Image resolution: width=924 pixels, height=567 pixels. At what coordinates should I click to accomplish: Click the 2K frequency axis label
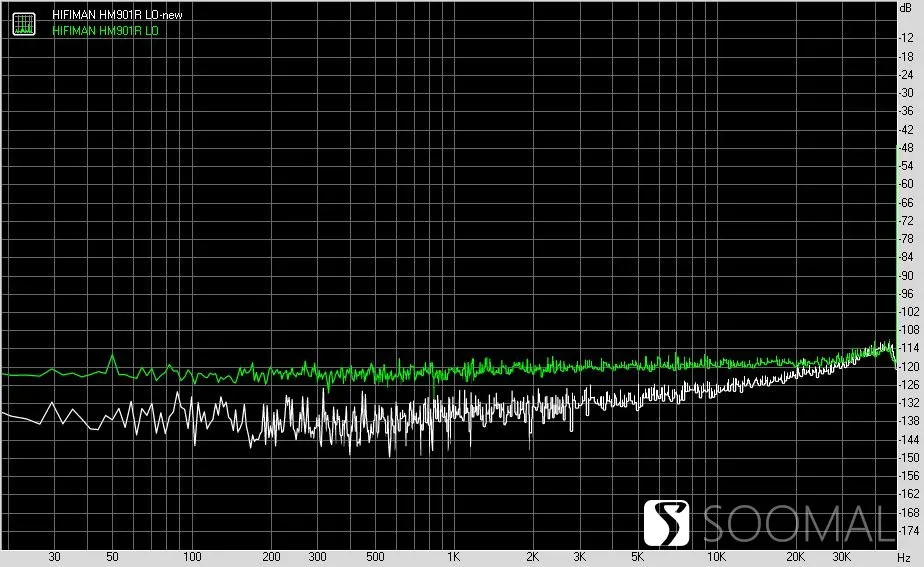[x=532, y=556]
